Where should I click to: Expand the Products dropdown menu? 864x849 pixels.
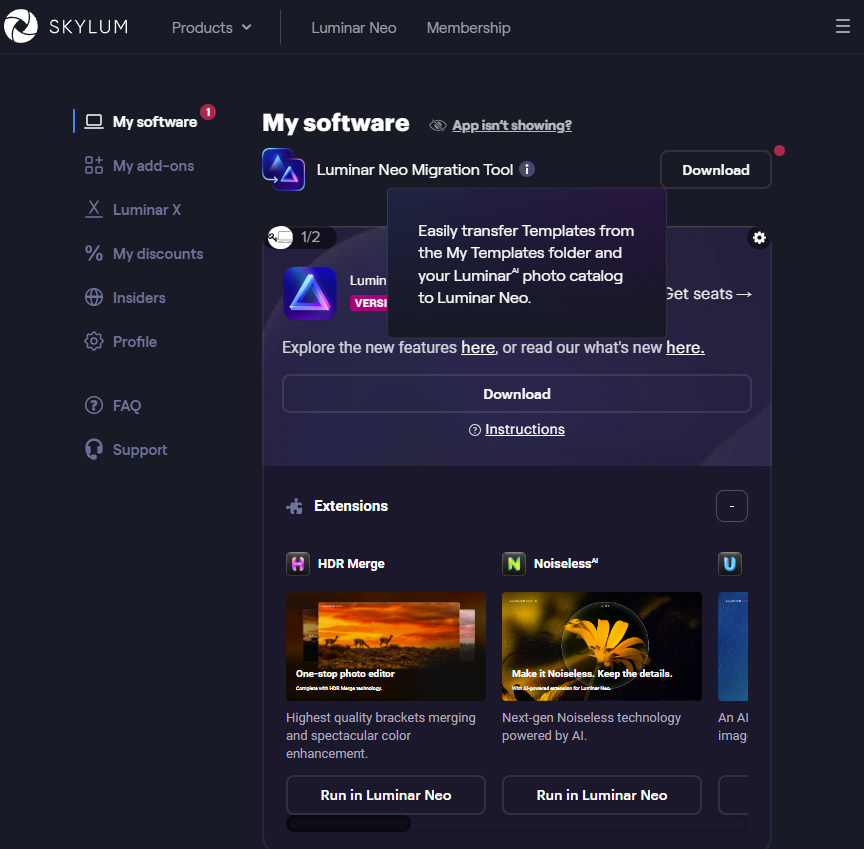point(212,28)
